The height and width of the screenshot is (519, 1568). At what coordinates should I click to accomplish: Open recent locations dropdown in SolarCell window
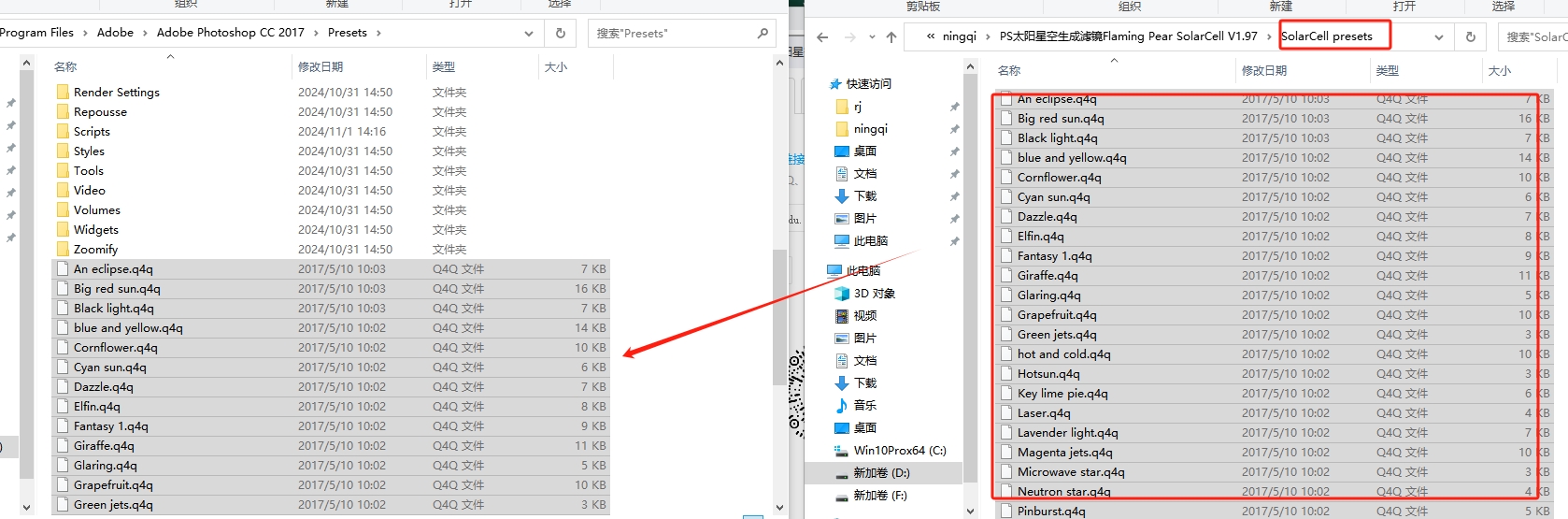point(872,37)
